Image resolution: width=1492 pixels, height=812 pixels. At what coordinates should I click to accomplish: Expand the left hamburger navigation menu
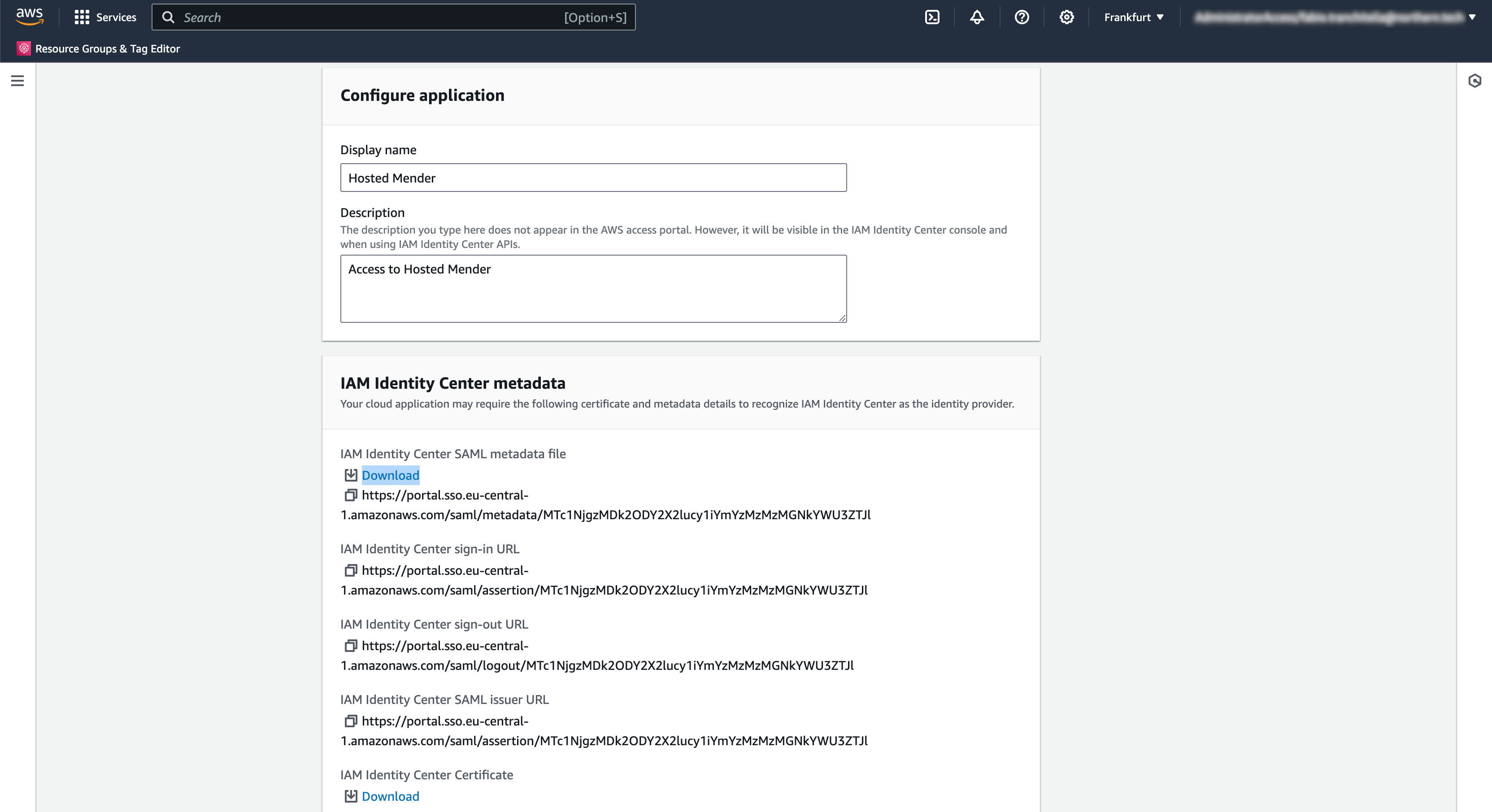(17, 81)
